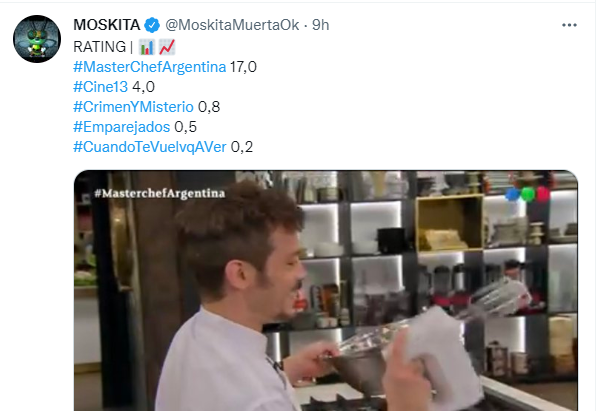Go to the #Emparejados hashtag
Screen dimensions: 601x411
coord(122,127)
